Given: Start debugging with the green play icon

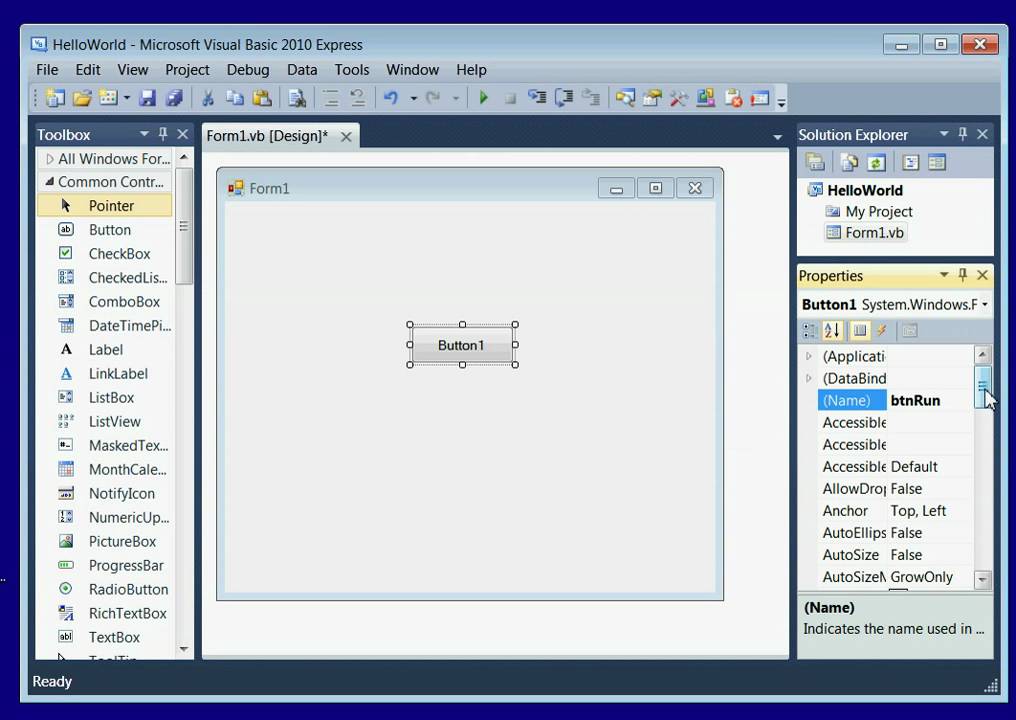Looking at the screenshot, I should [483, 98].
